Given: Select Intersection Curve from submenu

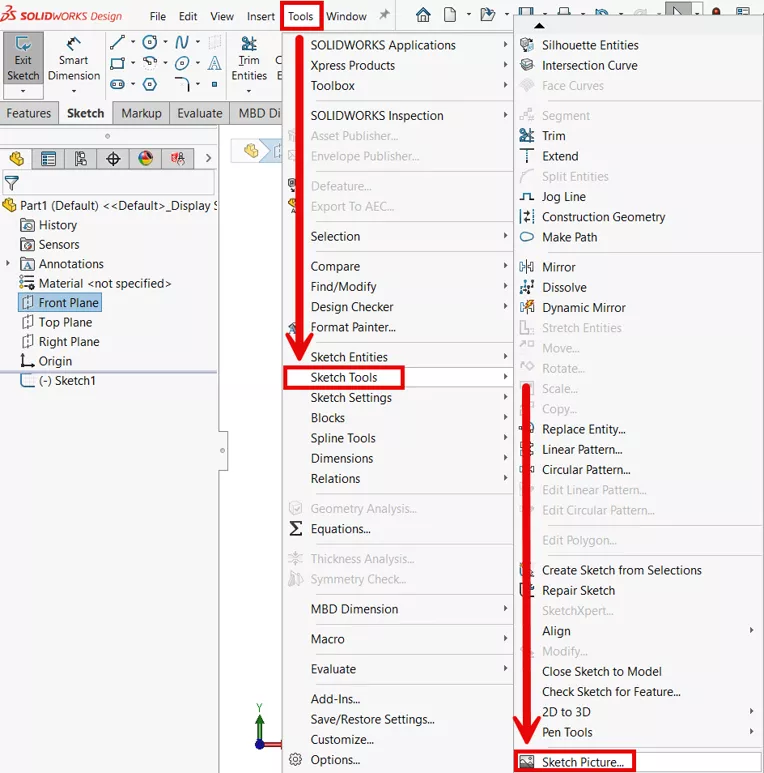Looking at the screenshot, I should (x=639, y=65).
